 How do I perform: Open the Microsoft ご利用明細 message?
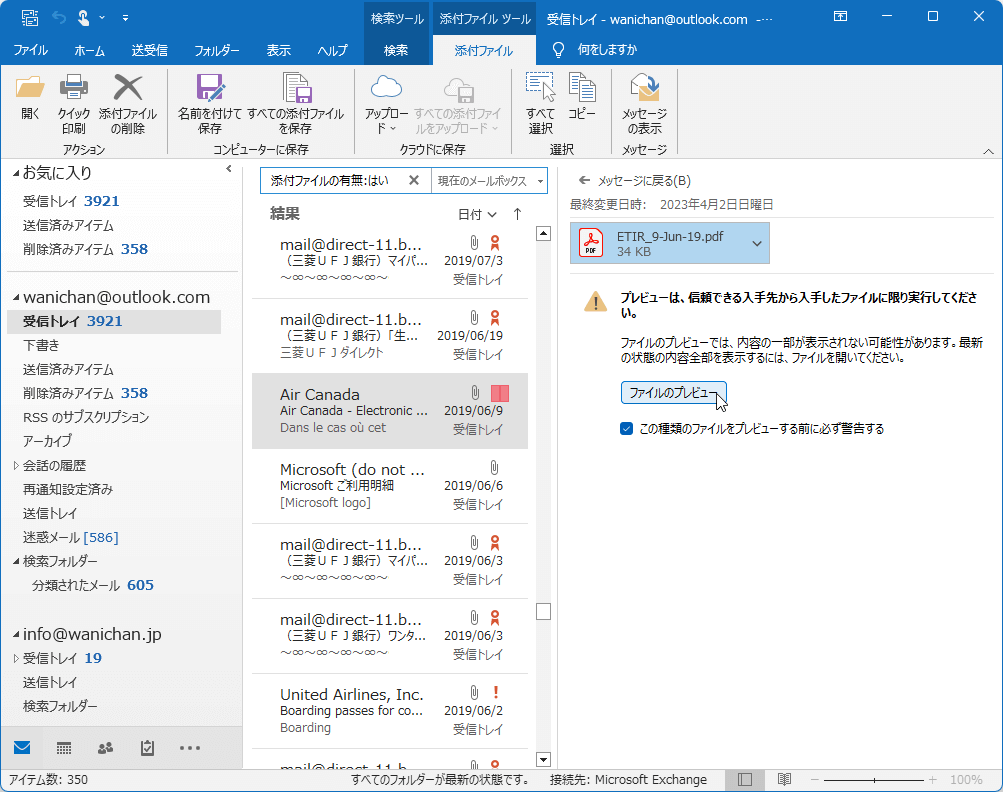pos(390,486)
